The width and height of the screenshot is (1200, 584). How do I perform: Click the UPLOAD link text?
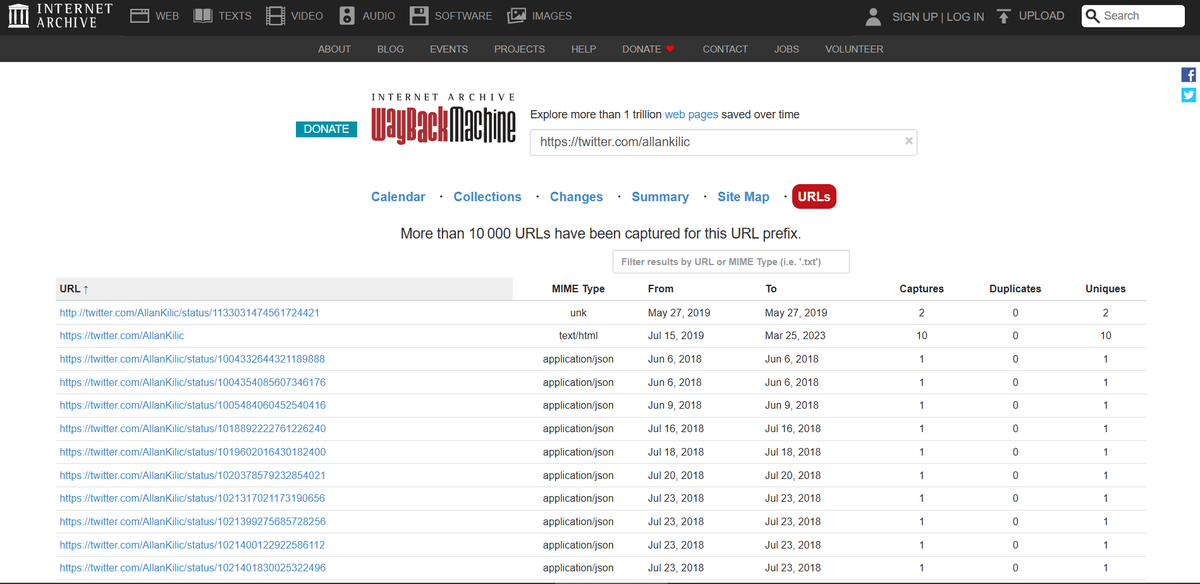coord(1041,16)
